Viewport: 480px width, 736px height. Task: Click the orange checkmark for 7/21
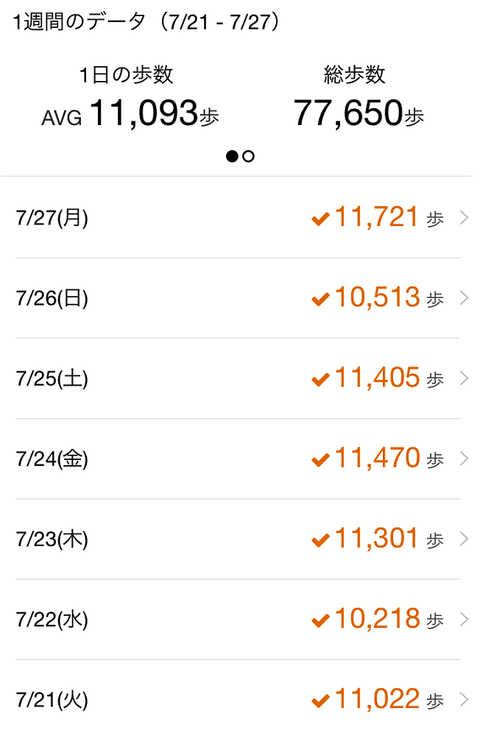pyautogui.click(x=320, y=701)
